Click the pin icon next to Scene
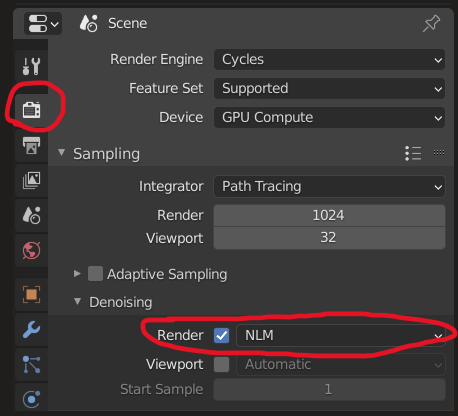The image size is (458, 416). 432,23
